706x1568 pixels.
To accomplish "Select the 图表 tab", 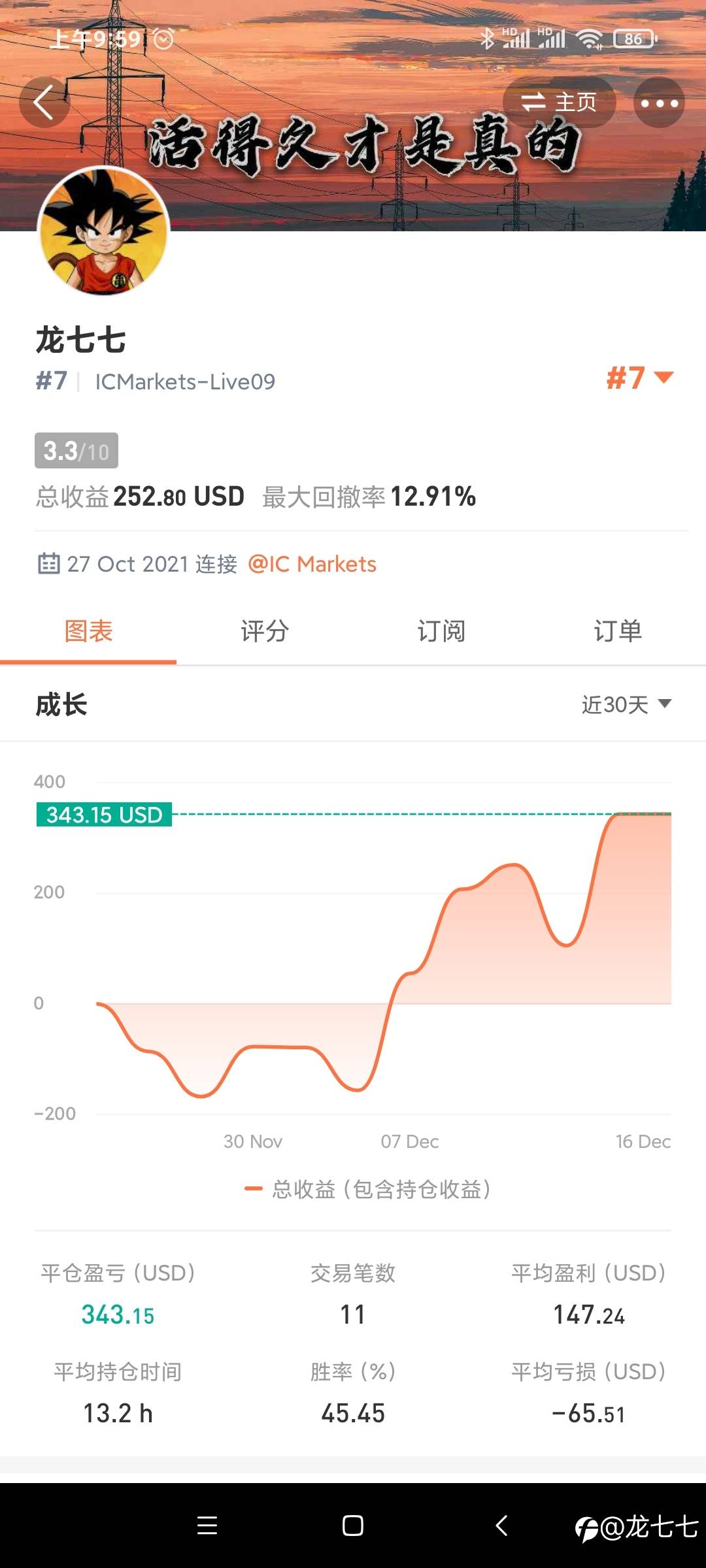I will point(88,631).
